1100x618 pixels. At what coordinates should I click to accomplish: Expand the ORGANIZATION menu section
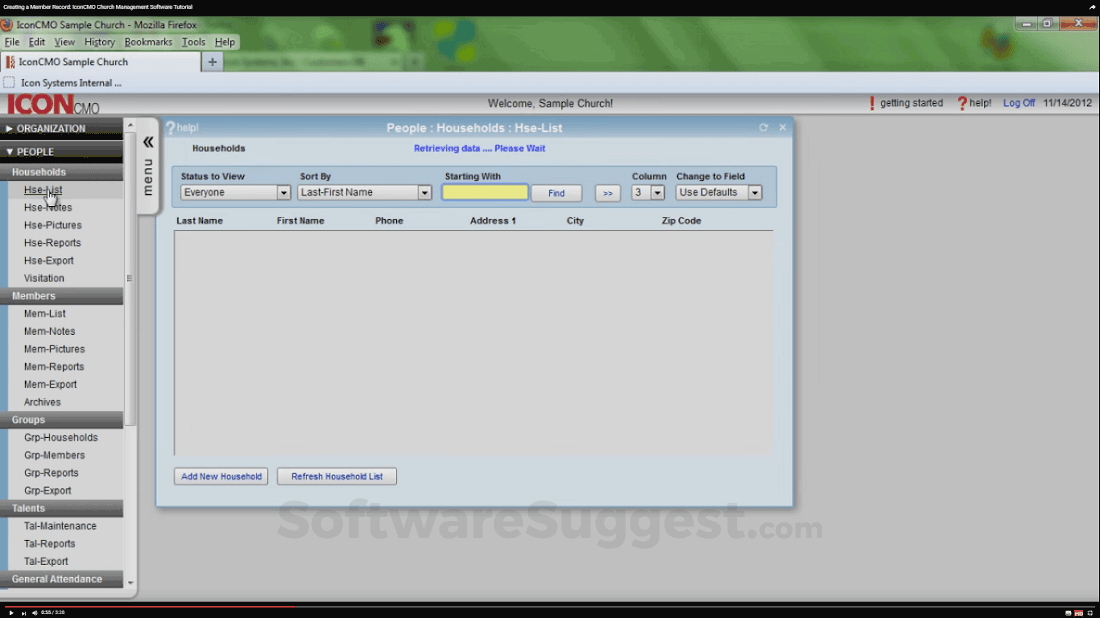pyautogui.click(x=62, y=128)
